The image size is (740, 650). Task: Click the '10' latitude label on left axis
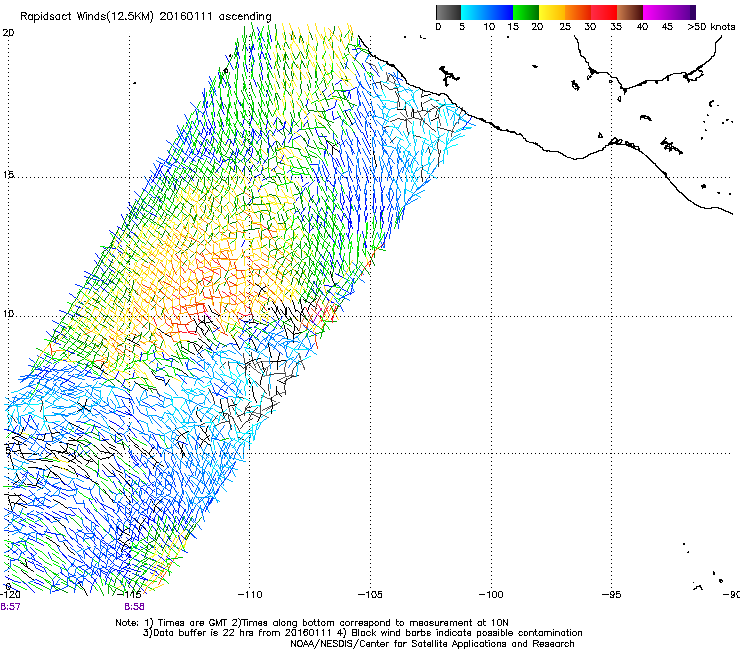click(8, 314)
